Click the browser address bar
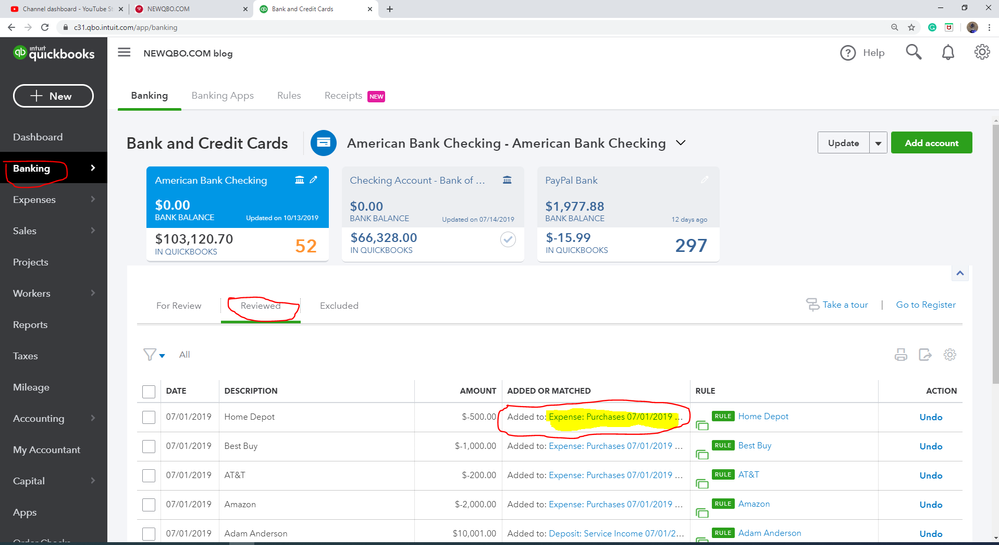999x545 pixels. [471, 27]
